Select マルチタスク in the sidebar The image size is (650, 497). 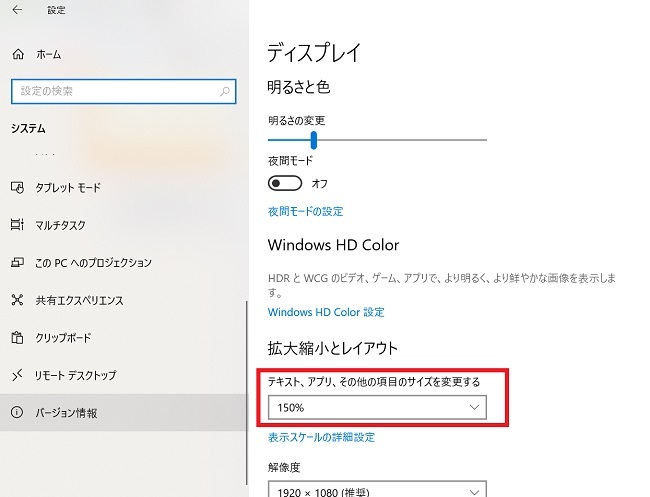[124, 225]
